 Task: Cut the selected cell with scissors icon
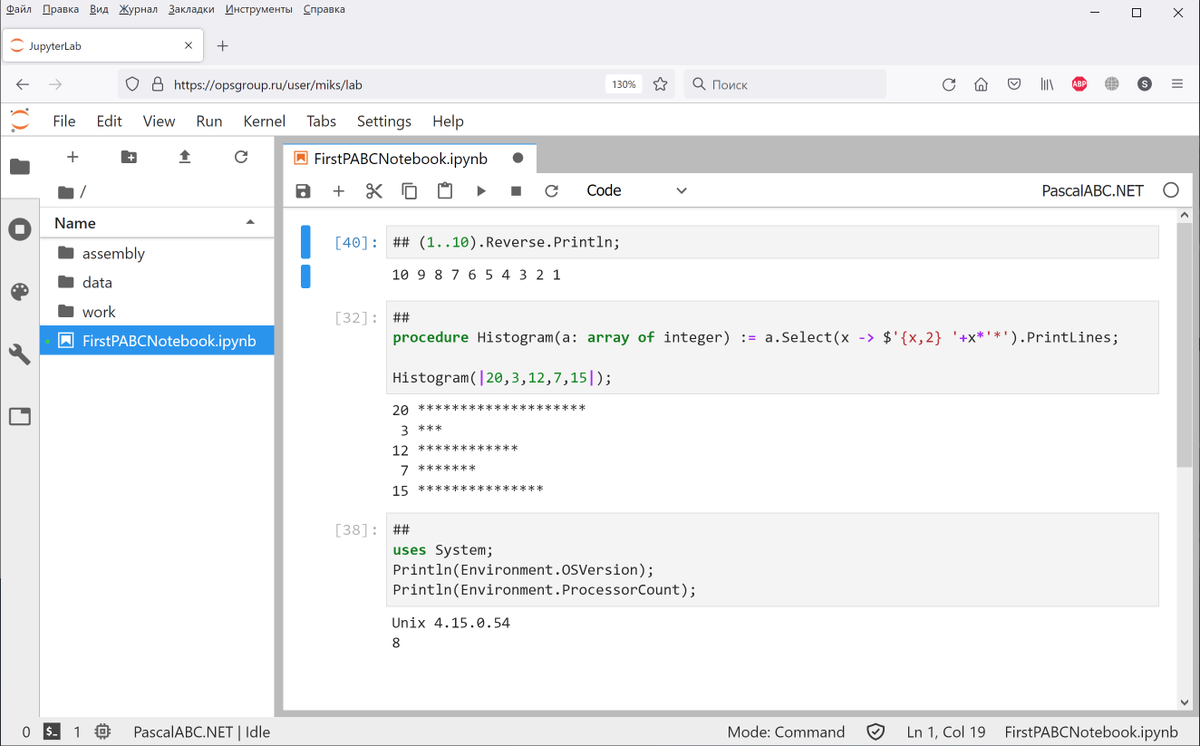(x=374, y=191)
